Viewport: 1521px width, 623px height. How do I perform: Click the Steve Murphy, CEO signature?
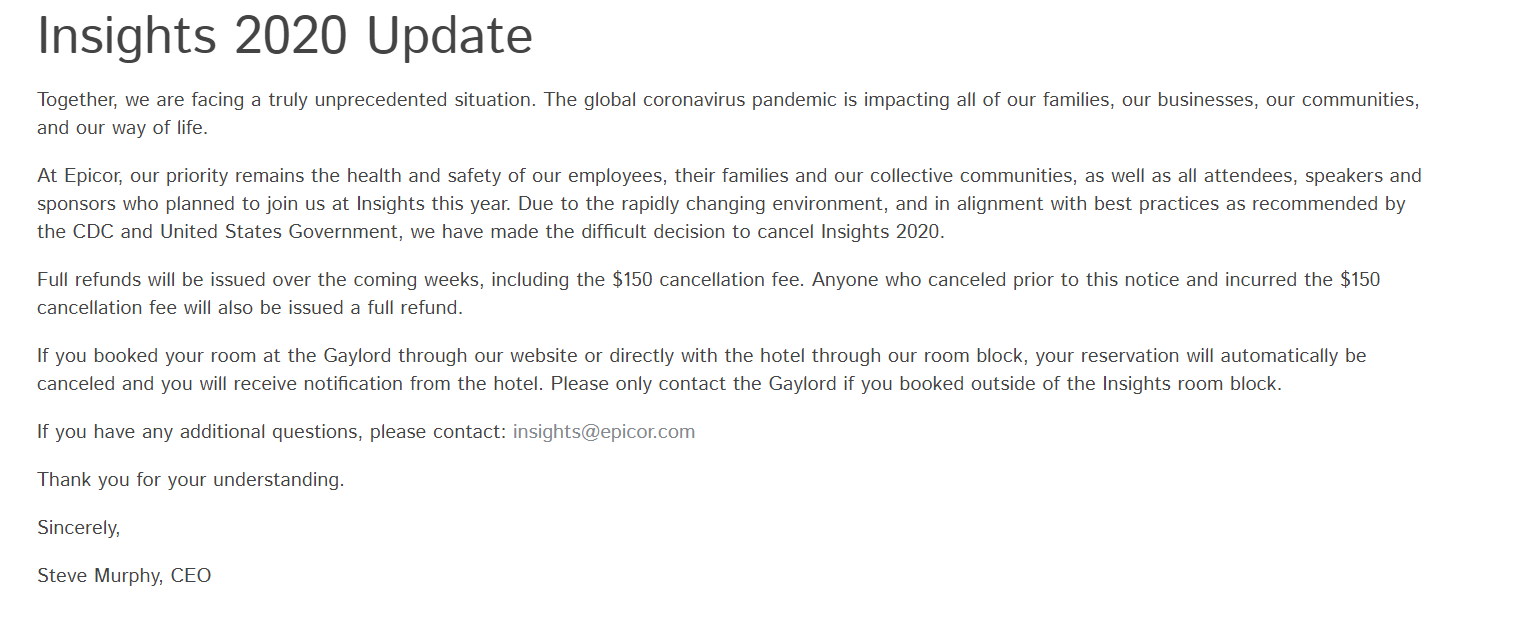124,576
